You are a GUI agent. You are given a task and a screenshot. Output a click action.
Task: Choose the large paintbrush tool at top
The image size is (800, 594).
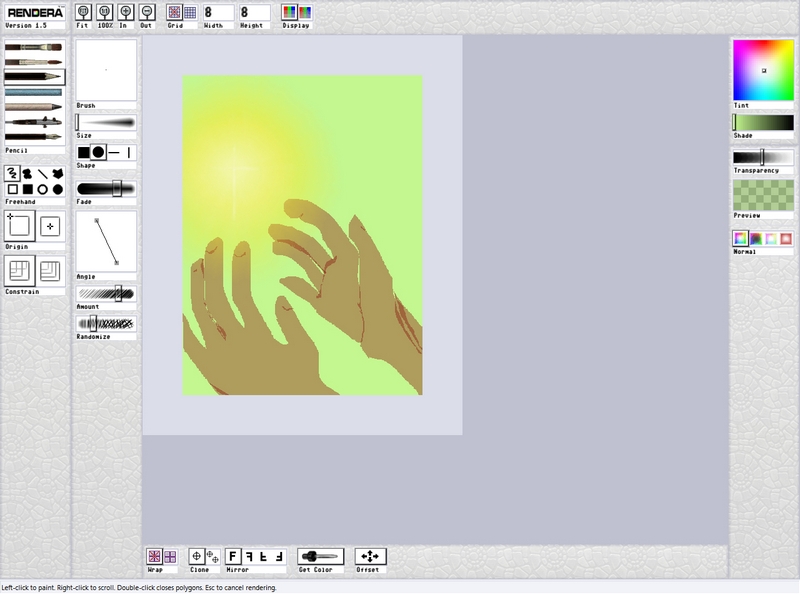point(34,47)
